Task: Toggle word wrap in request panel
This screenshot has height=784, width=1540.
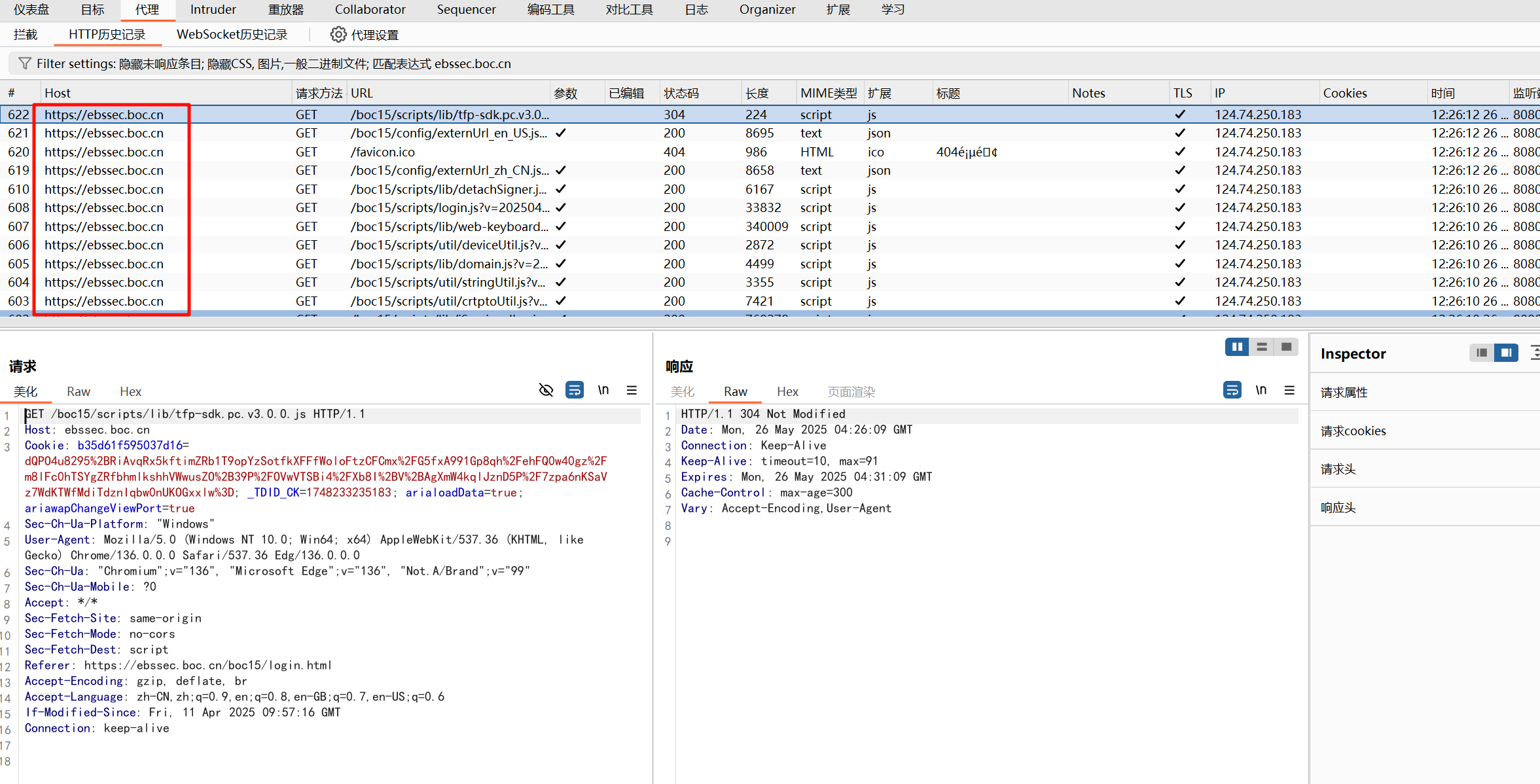Action: (574, 391)
